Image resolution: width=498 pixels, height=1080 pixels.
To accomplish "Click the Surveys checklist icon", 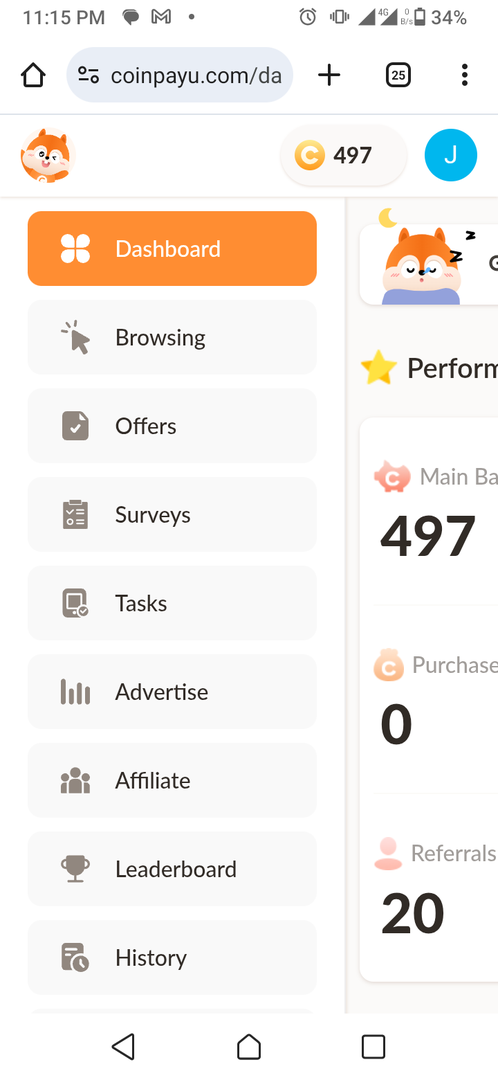I will pyautogui.click(x=75, y=515).
